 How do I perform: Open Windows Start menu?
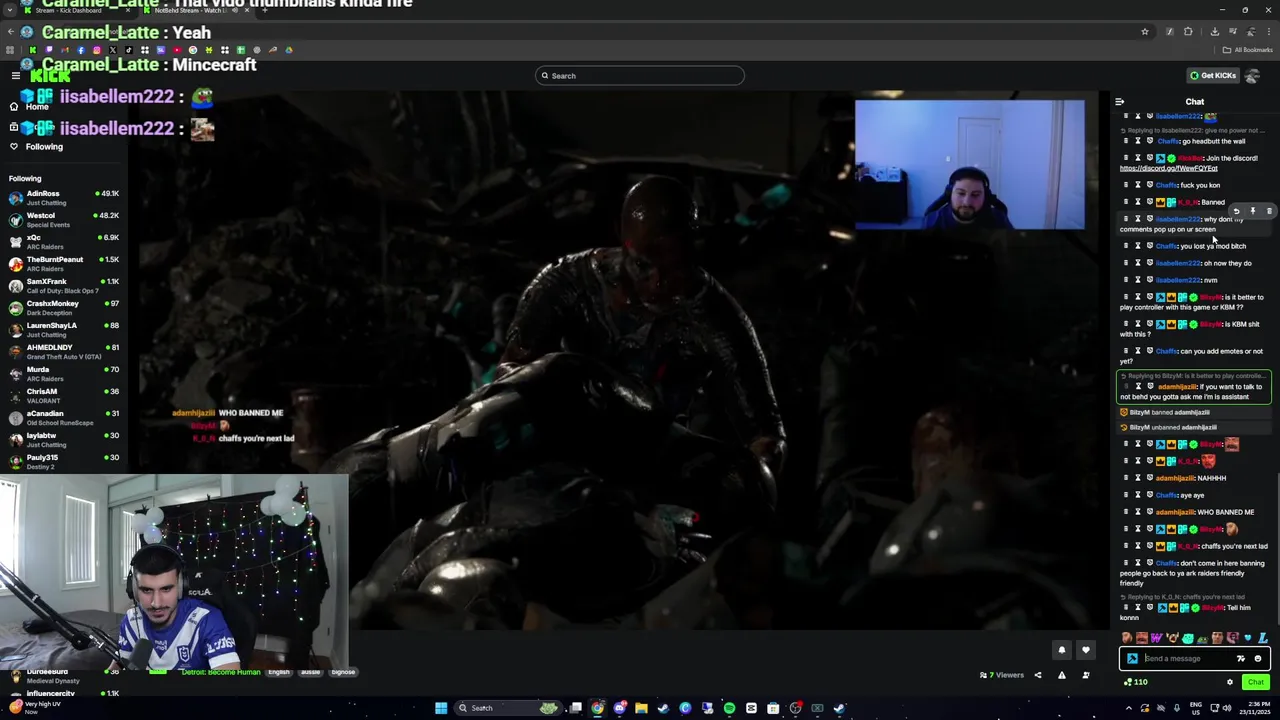click(441, 708)
